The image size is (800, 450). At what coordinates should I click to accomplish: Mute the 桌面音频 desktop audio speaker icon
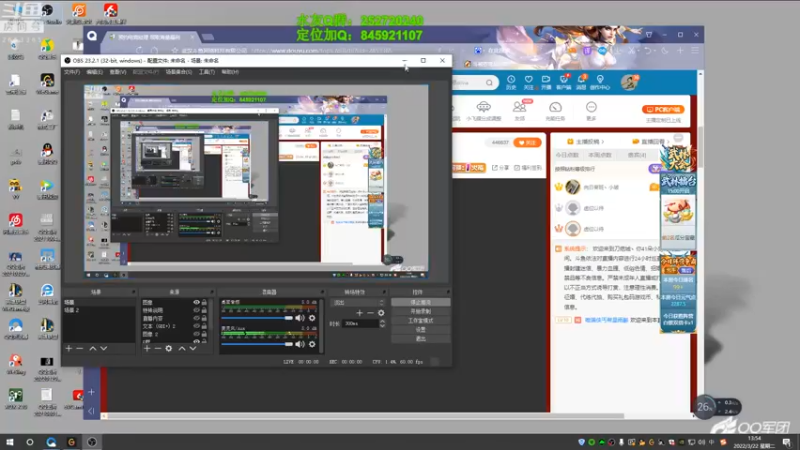[300, 318]
